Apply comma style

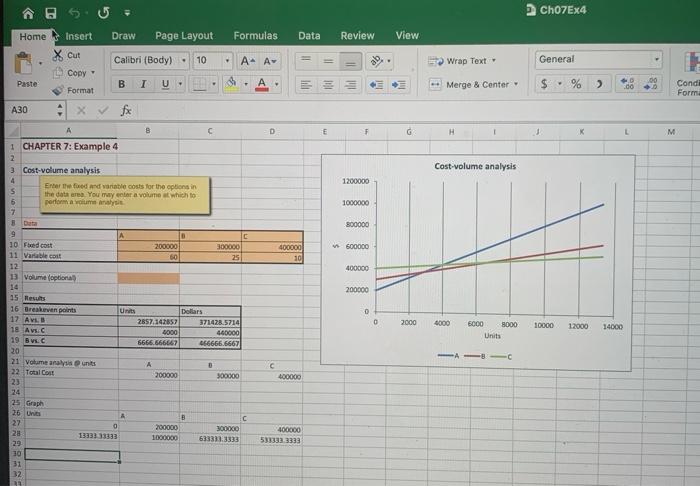600,83
